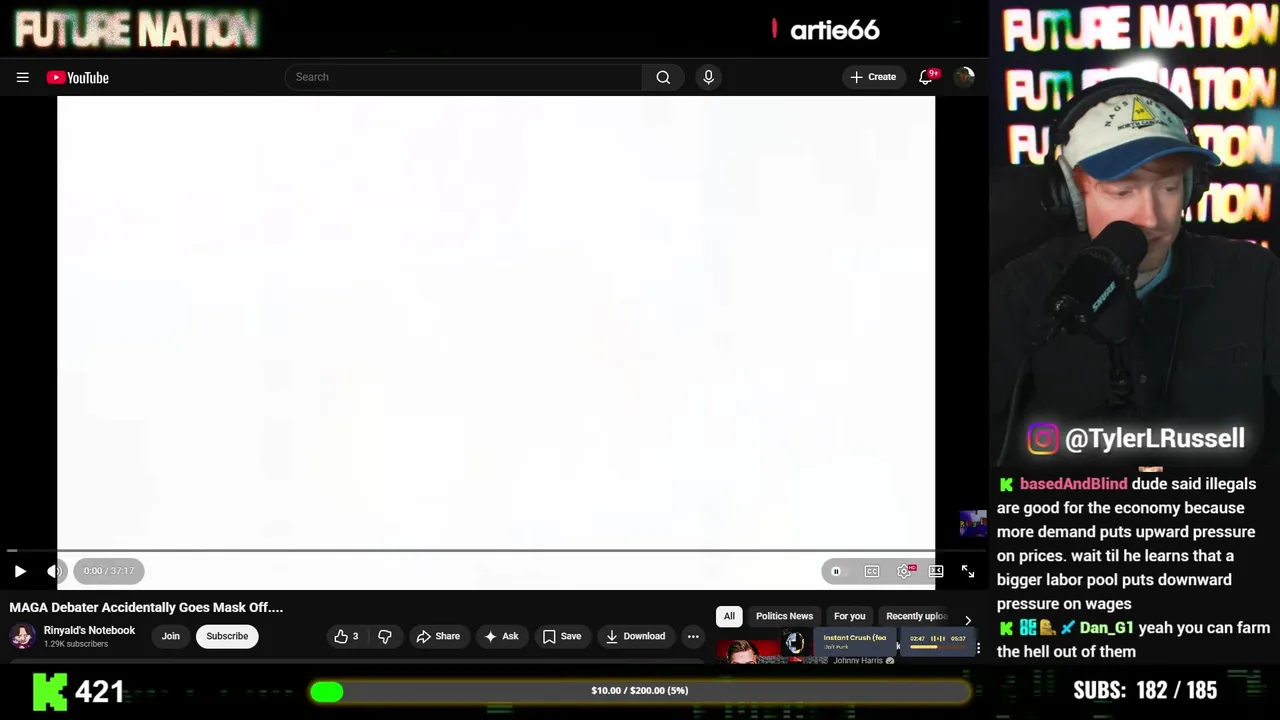Open player settings gear
Image resolution: width=1280 pixels, height=720 pixels.
pos(905,571)
